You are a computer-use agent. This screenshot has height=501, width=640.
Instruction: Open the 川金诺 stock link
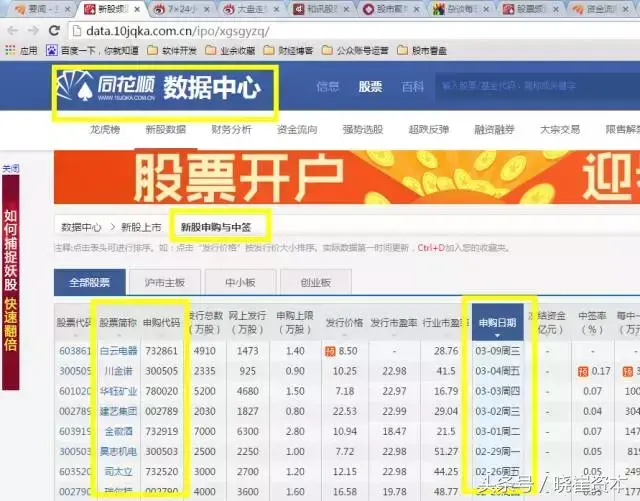(x=118, y=371)
